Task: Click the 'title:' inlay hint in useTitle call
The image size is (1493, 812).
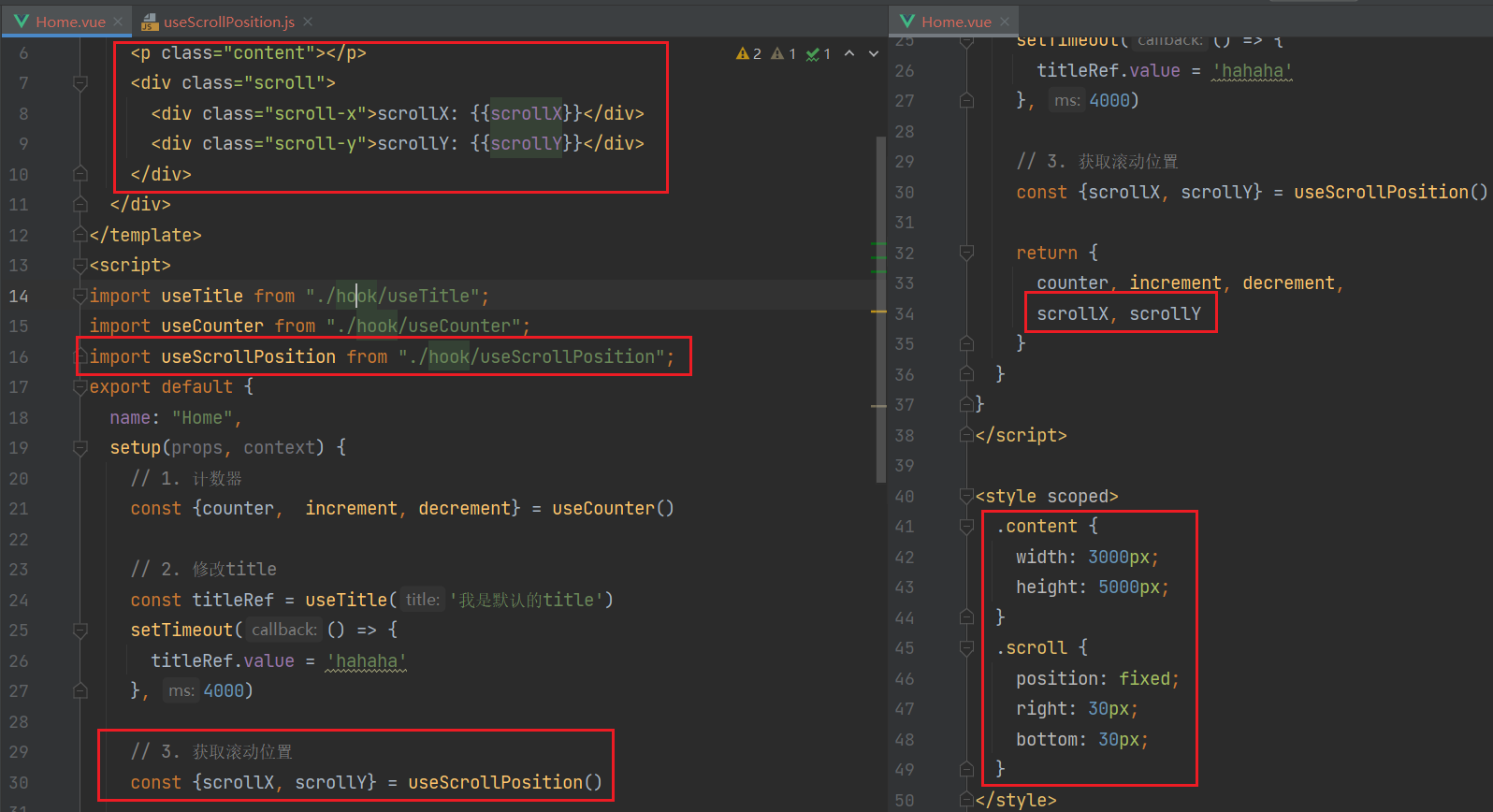Action: (423, 600)
